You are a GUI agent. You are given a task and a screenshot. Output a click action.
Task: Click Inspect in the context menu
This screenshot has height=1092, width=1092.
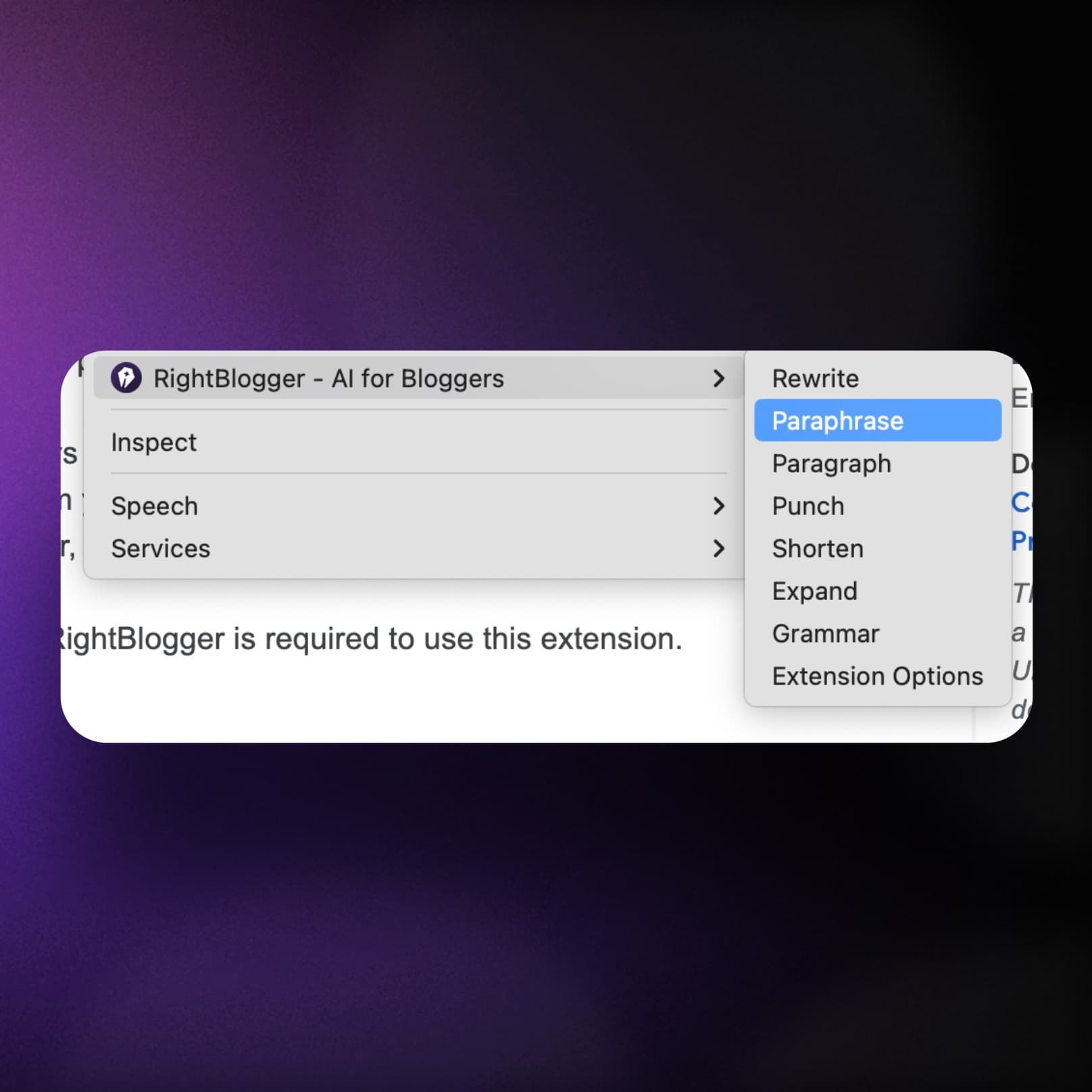[153, 442]
